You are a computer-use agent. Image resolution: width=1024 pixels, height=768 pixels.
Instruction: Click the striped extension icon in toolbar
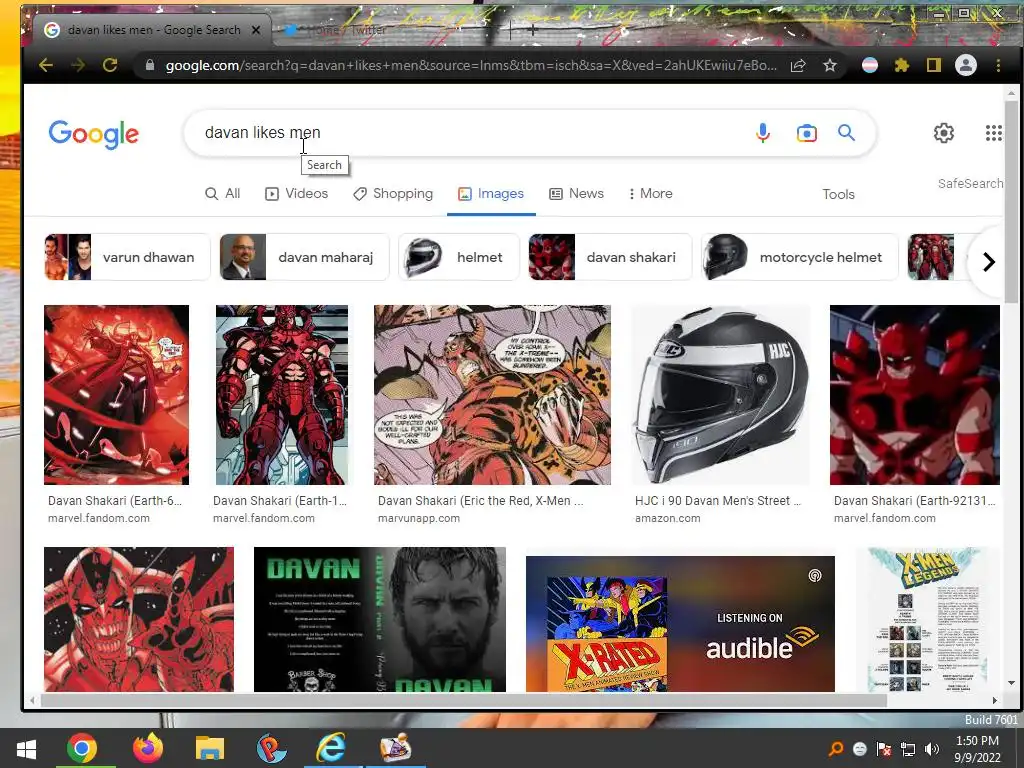coord(870,65)
